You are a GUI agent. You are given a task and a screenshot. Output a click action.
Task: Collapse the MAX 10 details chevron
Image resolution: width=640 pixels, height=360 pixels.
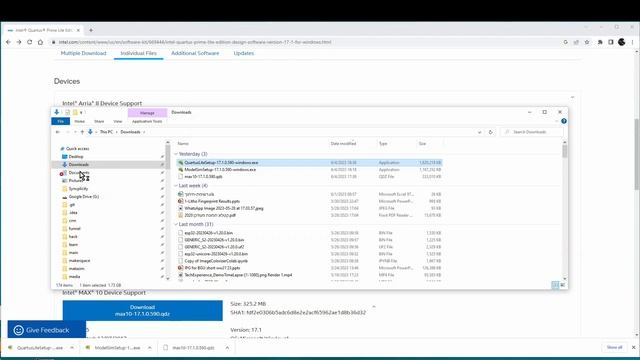point(374,306)
